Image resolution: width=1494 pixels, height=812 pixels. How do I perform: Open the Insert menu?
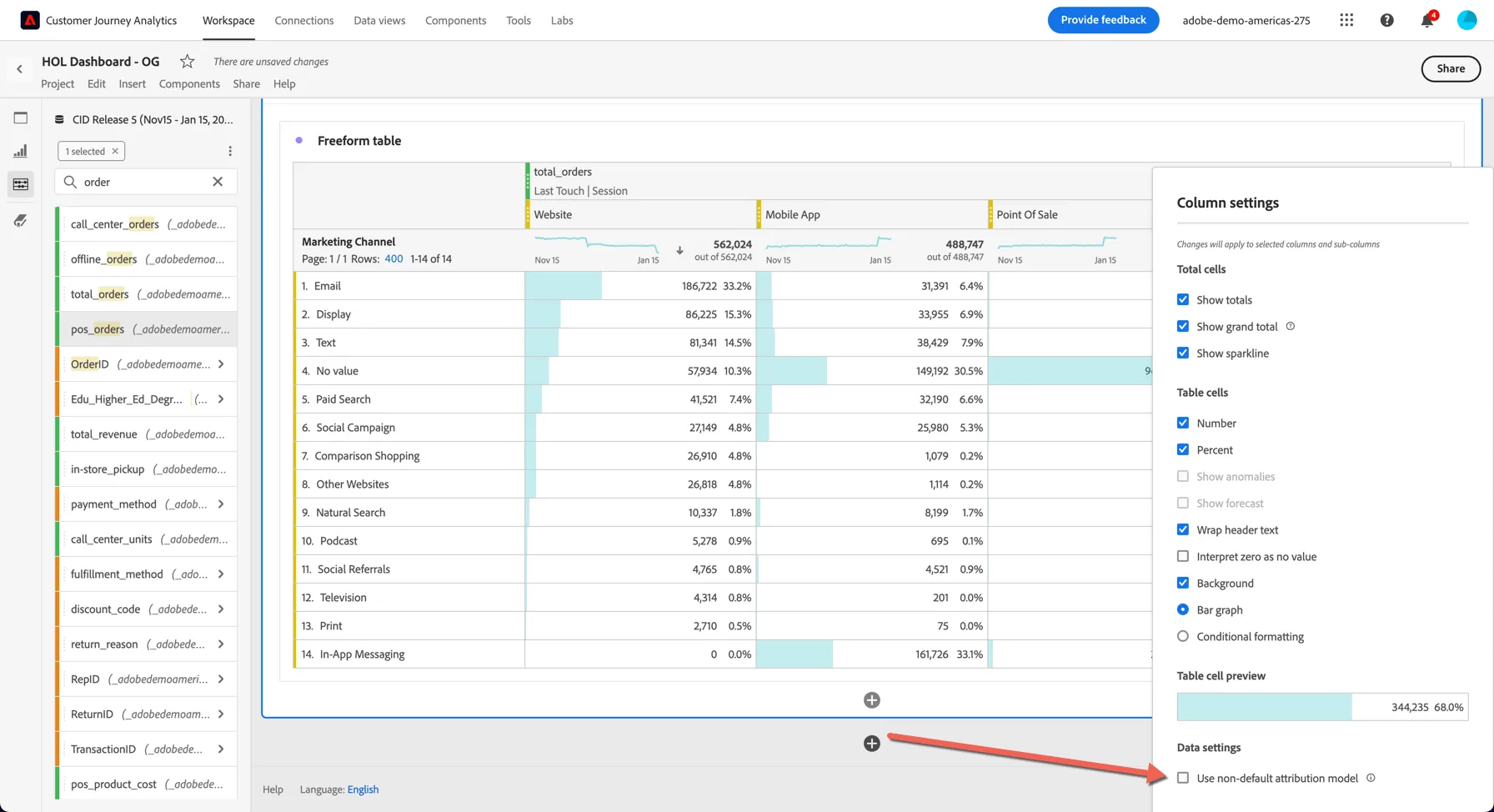132,83
